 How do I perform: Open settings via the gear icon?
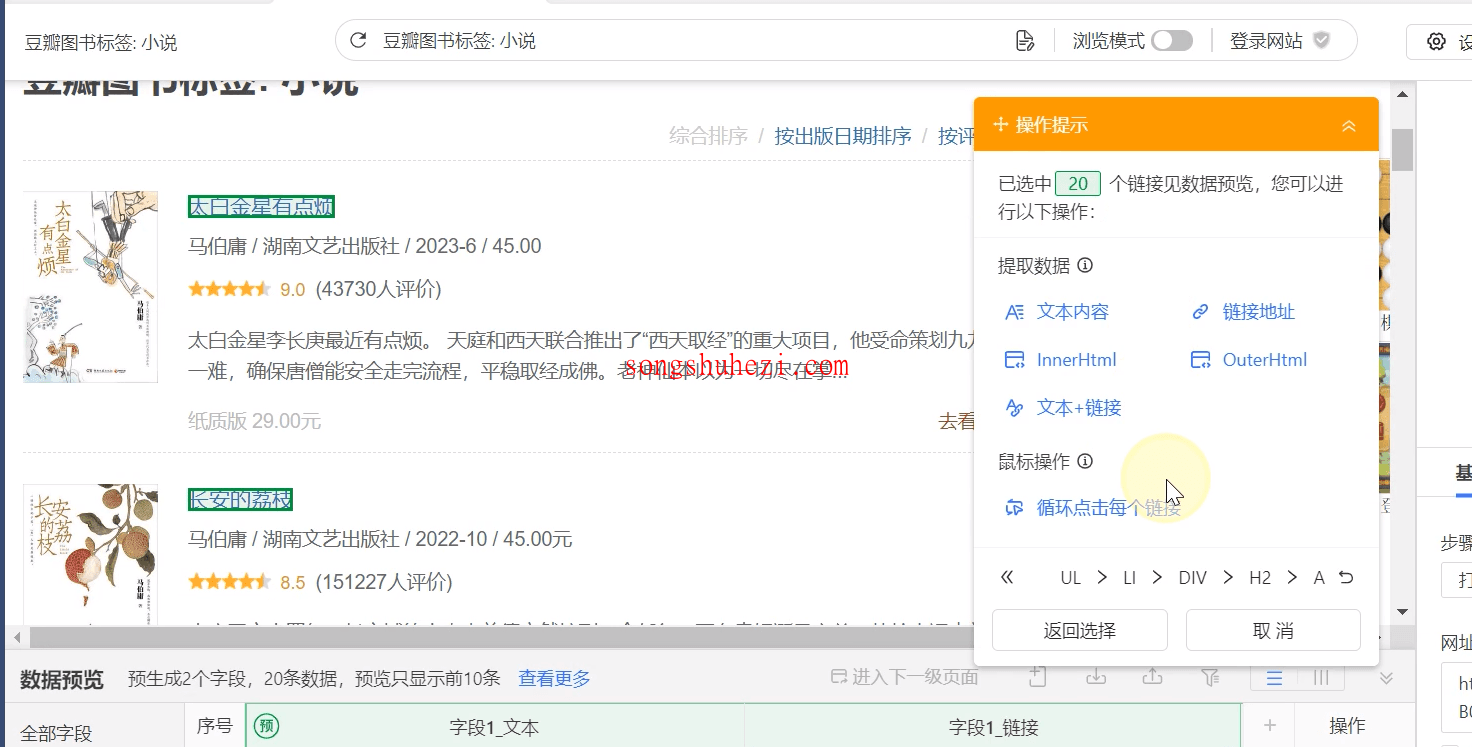[x=1436, y=42]
